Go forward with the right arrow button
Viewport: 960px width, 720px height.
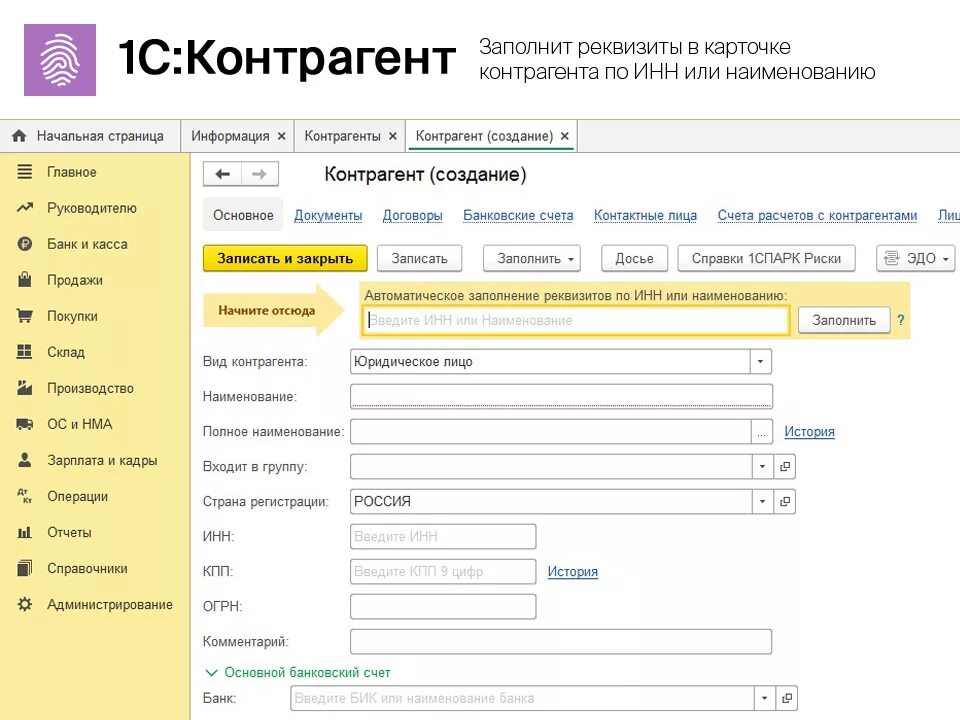260,174
